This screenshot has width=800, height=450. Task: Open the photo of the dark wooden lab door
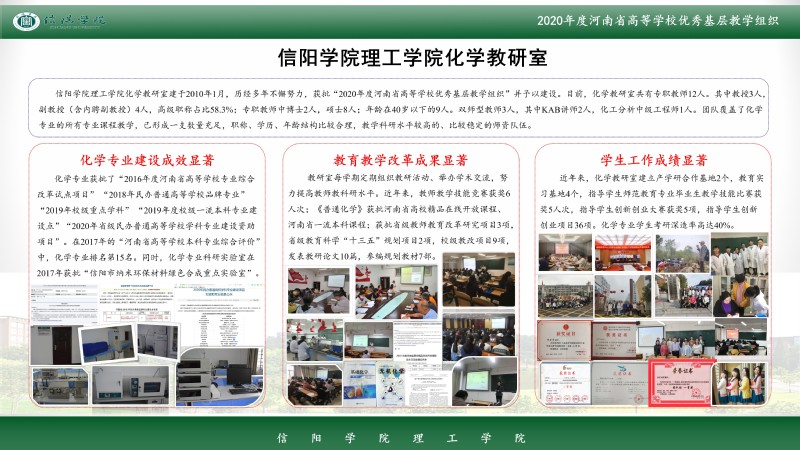pos(56,345)
